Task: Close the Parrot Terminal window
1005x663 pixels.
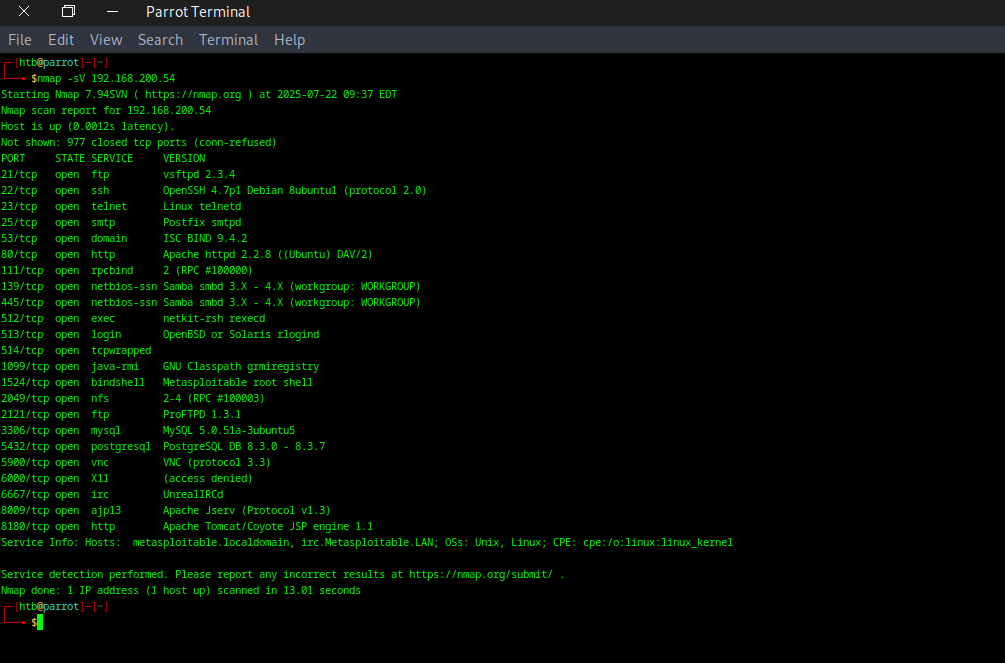Action: click(x=23, y=12)
